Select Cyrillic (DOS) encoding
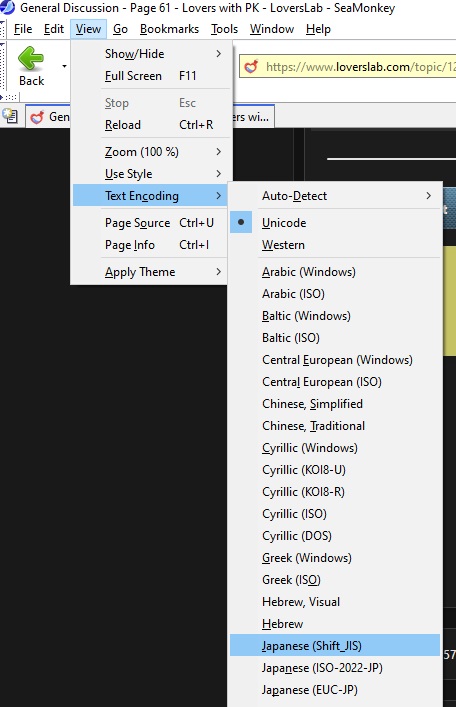Image resolution: width=456 pixels, height=707 pixels. (335, 536)
